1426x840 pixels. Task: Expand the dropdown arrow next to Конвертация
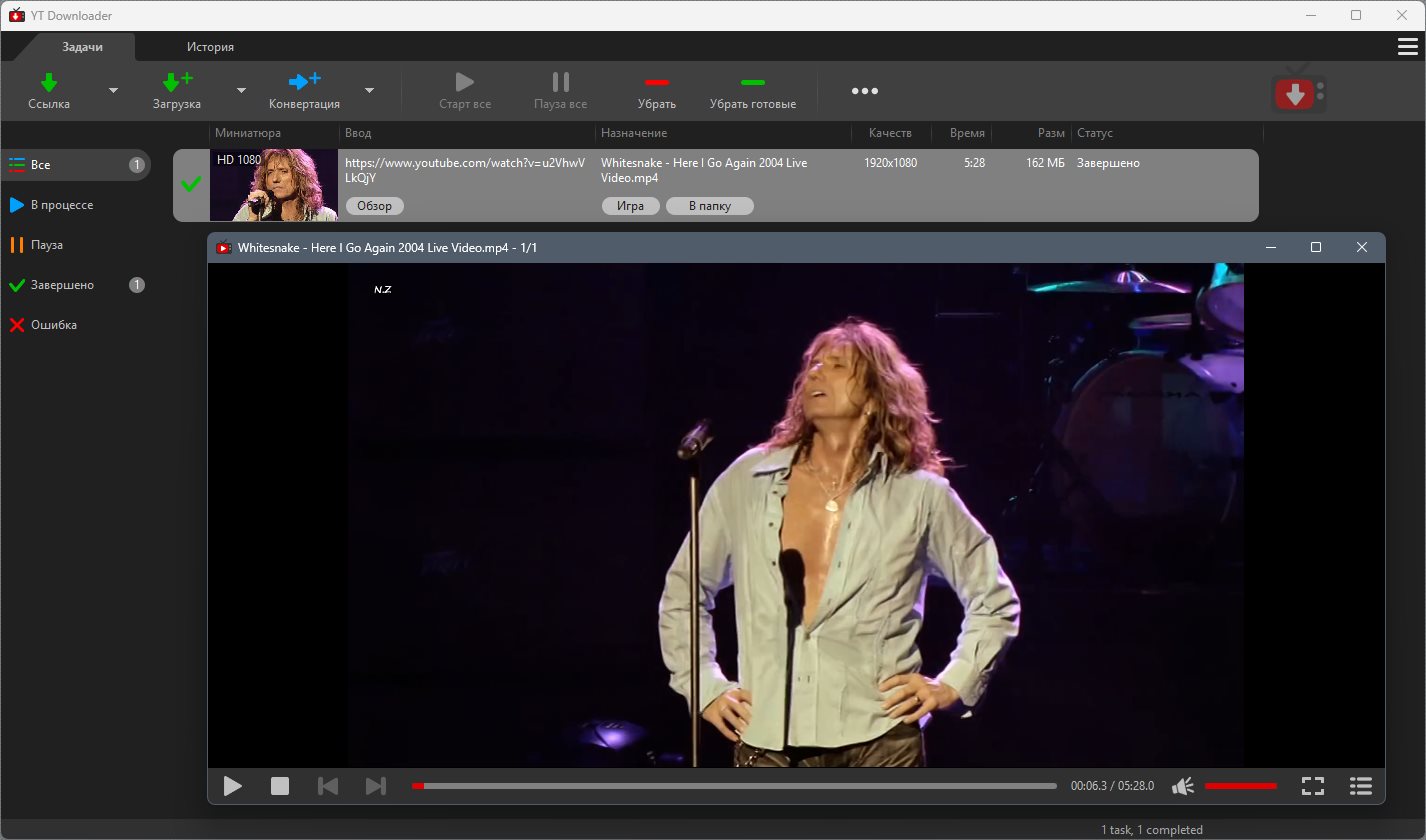[369, 91]
